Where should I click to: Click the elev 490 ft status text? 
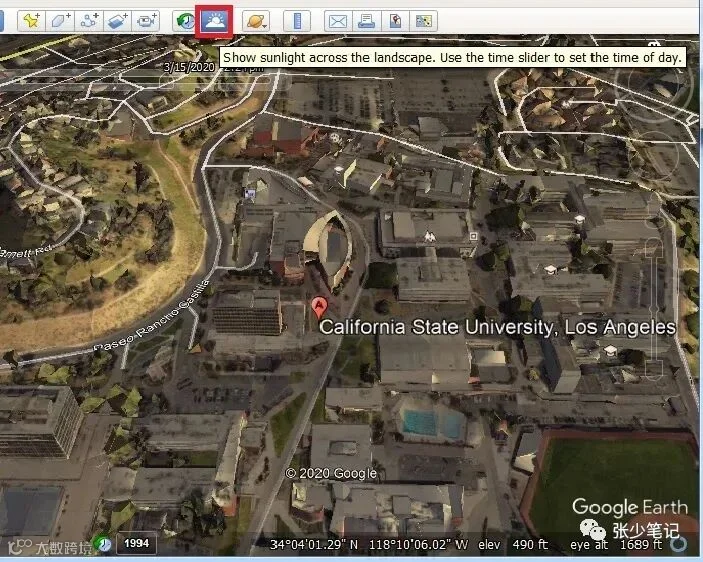point(513,545)
